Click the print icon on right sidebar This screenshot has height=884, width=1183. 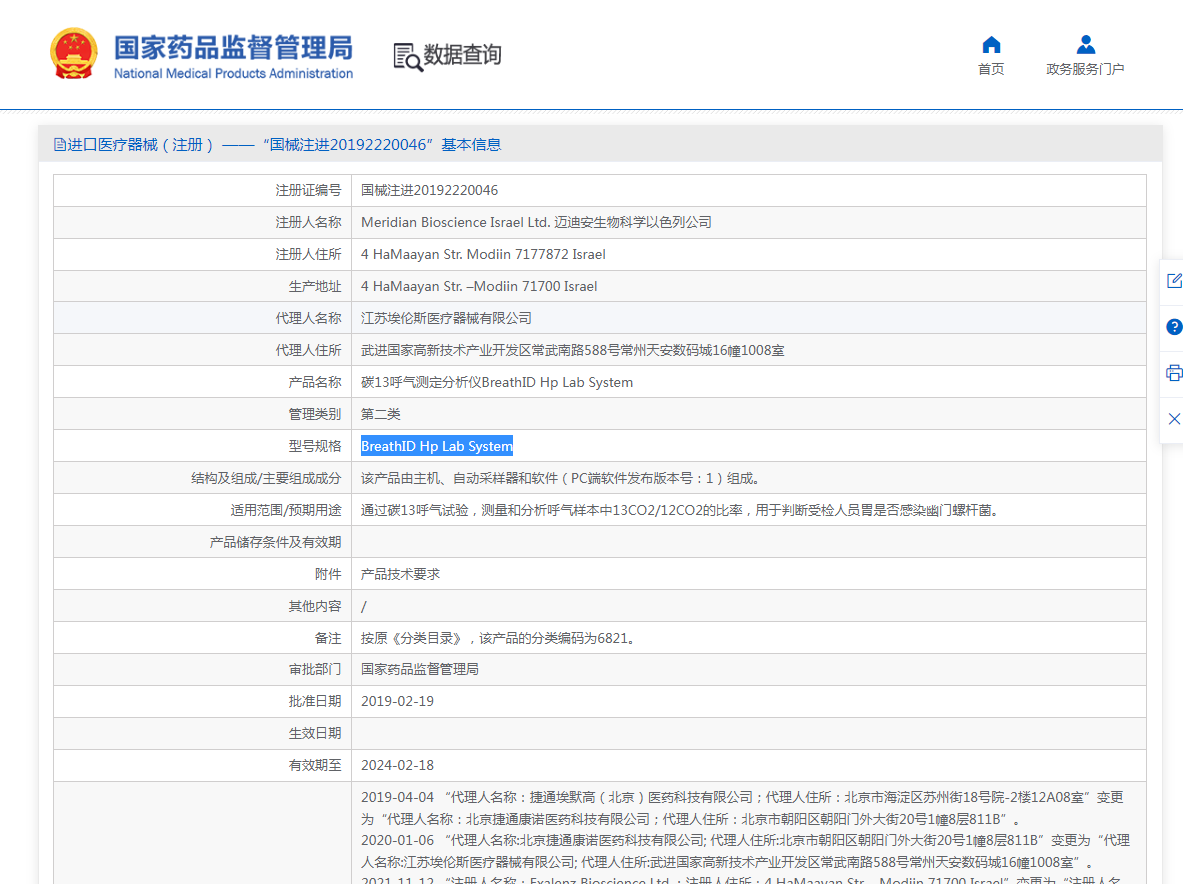[x=1174, y=373]
